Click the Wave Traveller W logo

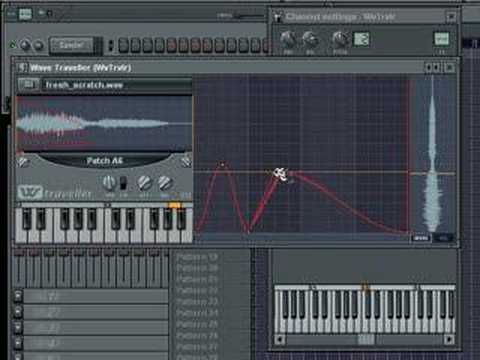[30, 193]
